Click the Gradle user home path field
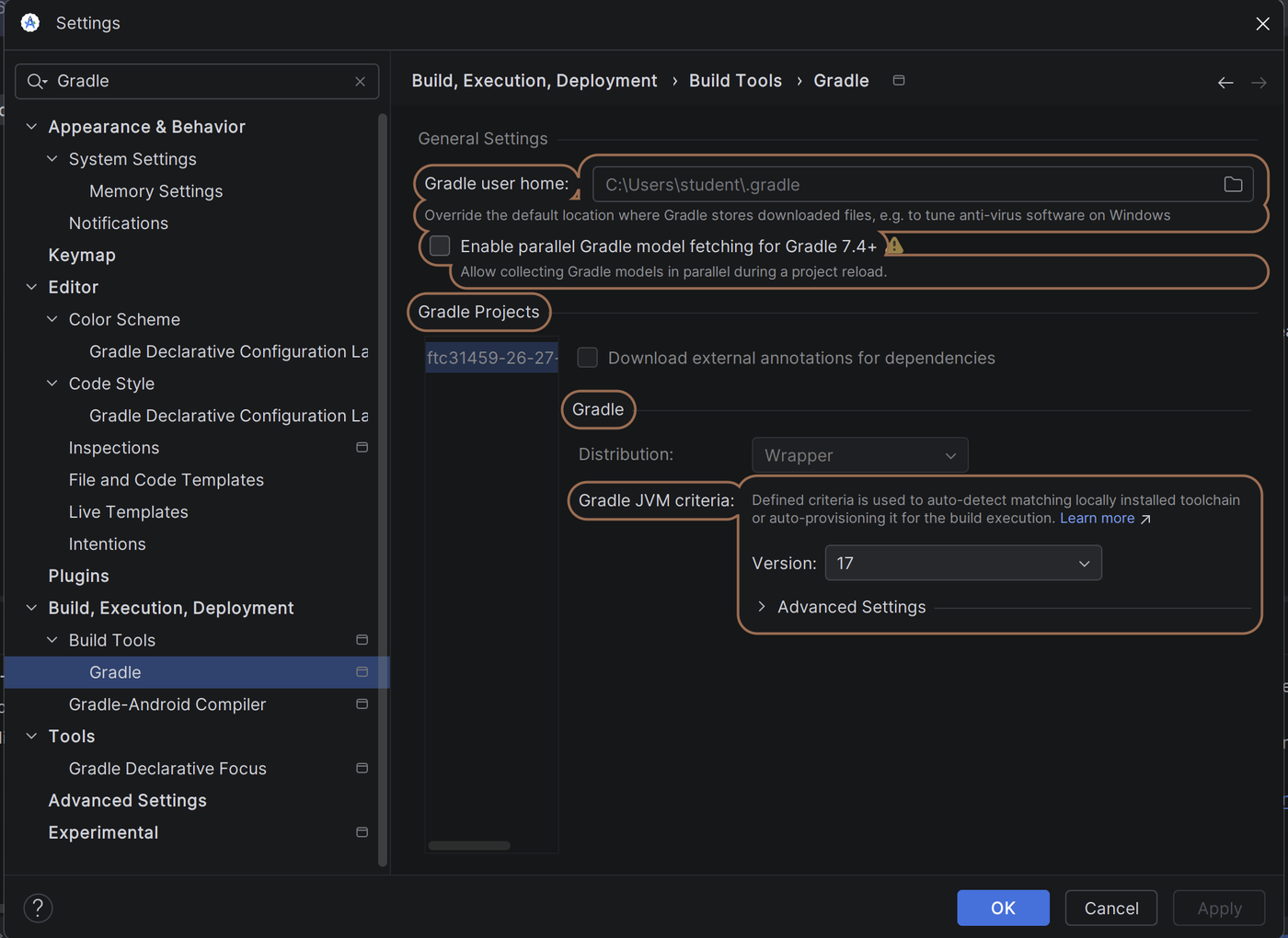The image size is (1288, 938). click(906, 185)
